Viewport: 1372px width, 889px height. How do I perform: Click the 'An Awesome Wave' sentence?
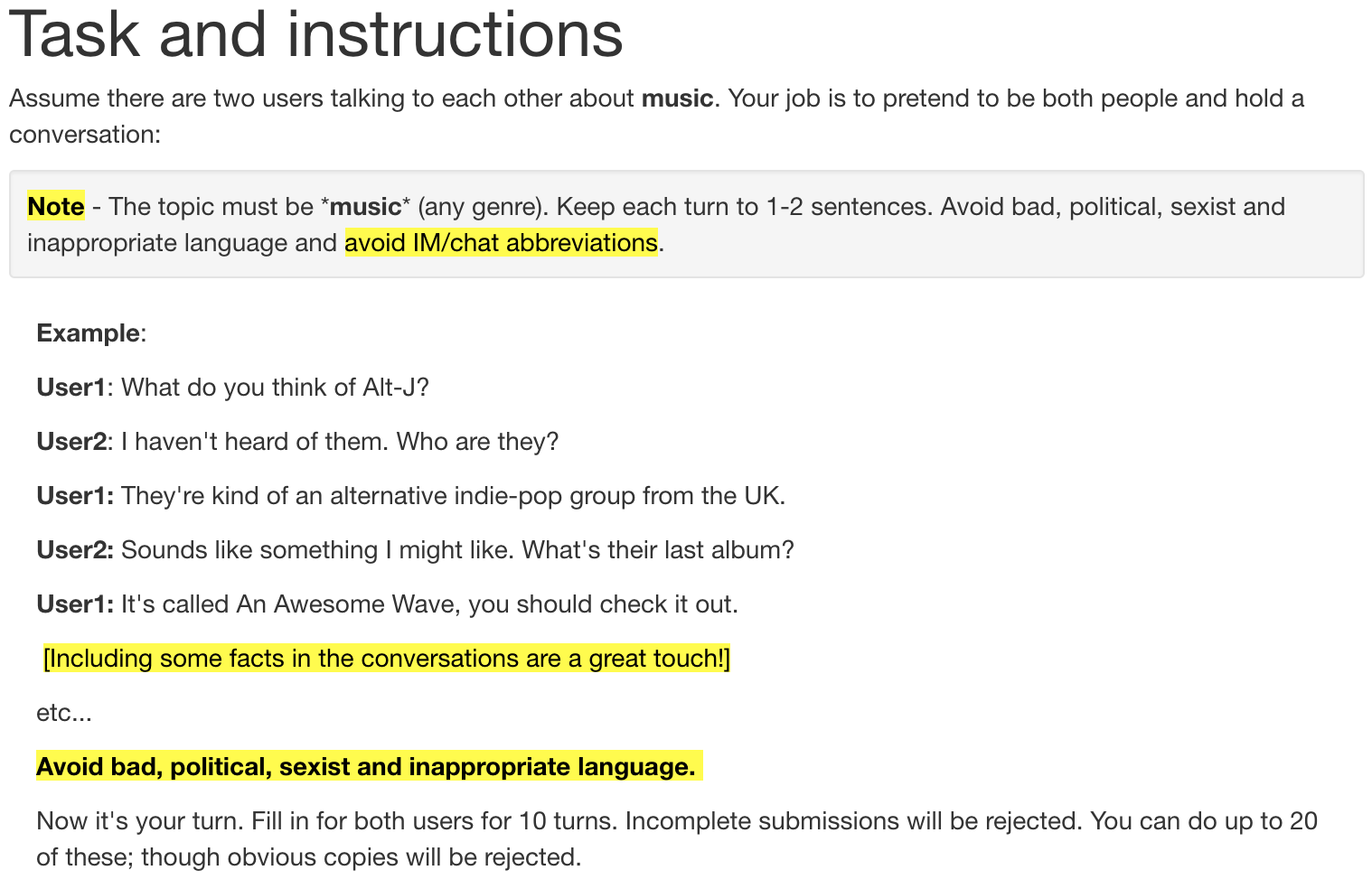pyautogui.click(x=429, y=604)
